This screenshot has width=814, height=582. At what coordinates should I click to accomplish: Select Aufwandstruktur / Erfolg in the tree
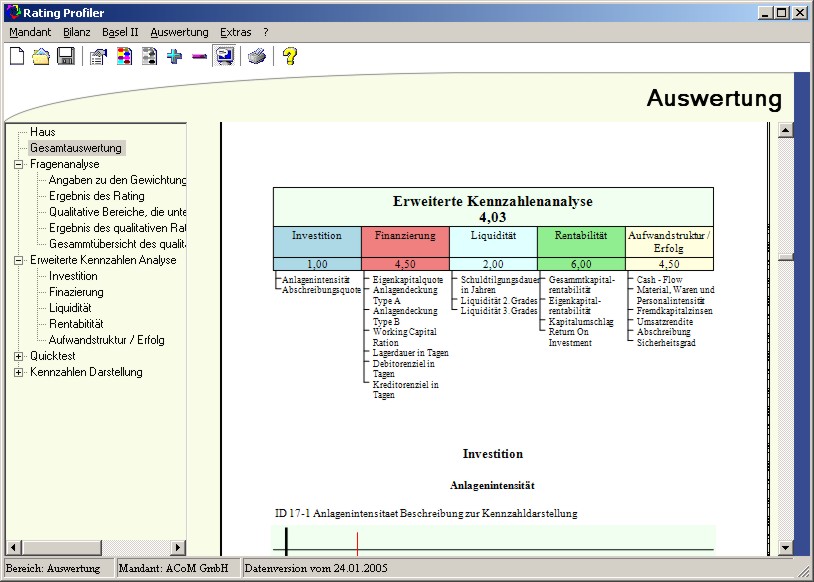tap(107, 340)
